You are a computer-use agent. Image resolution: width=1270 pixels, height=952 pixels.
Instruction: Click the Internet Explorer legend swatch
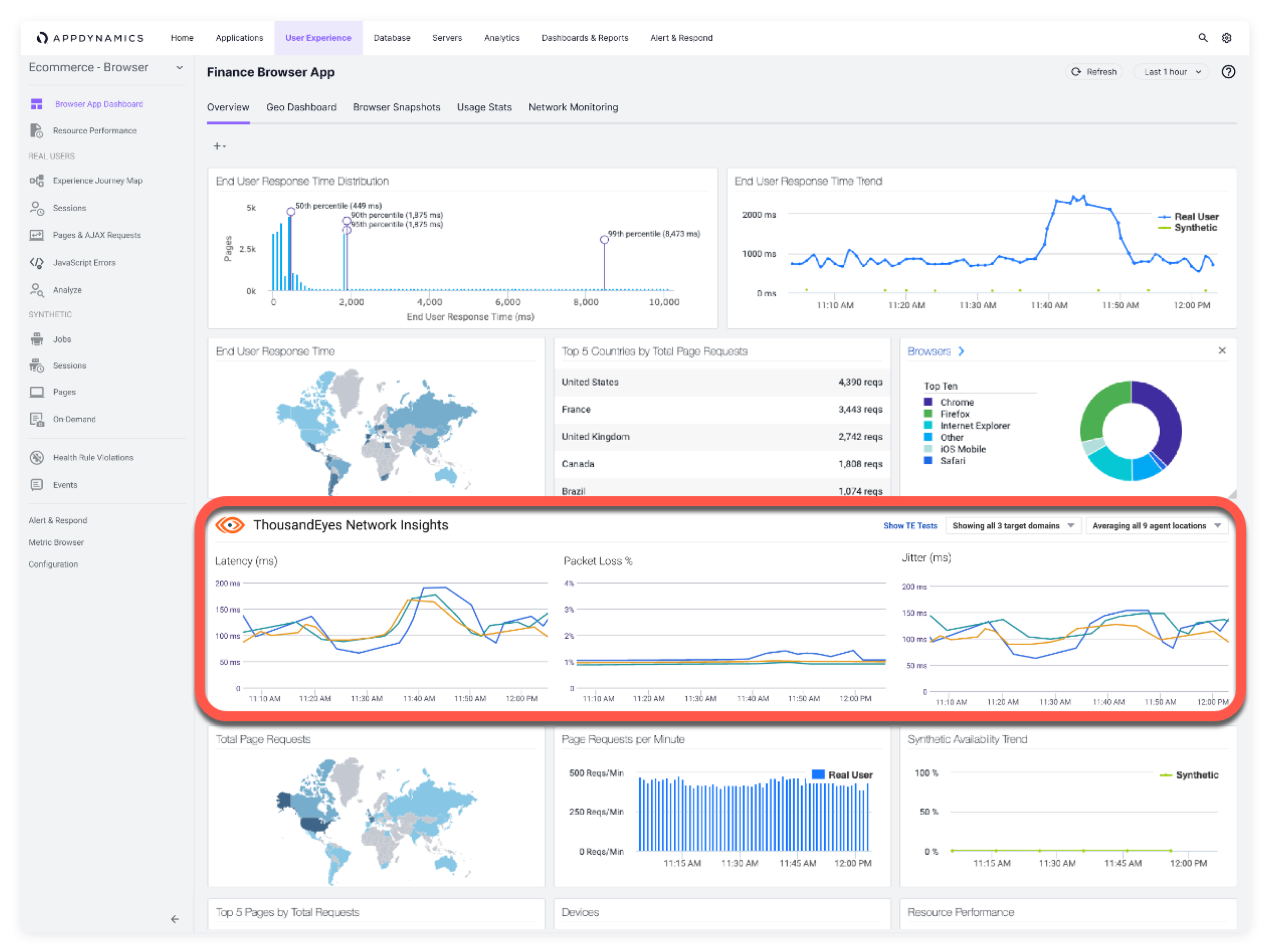(928, 426)
